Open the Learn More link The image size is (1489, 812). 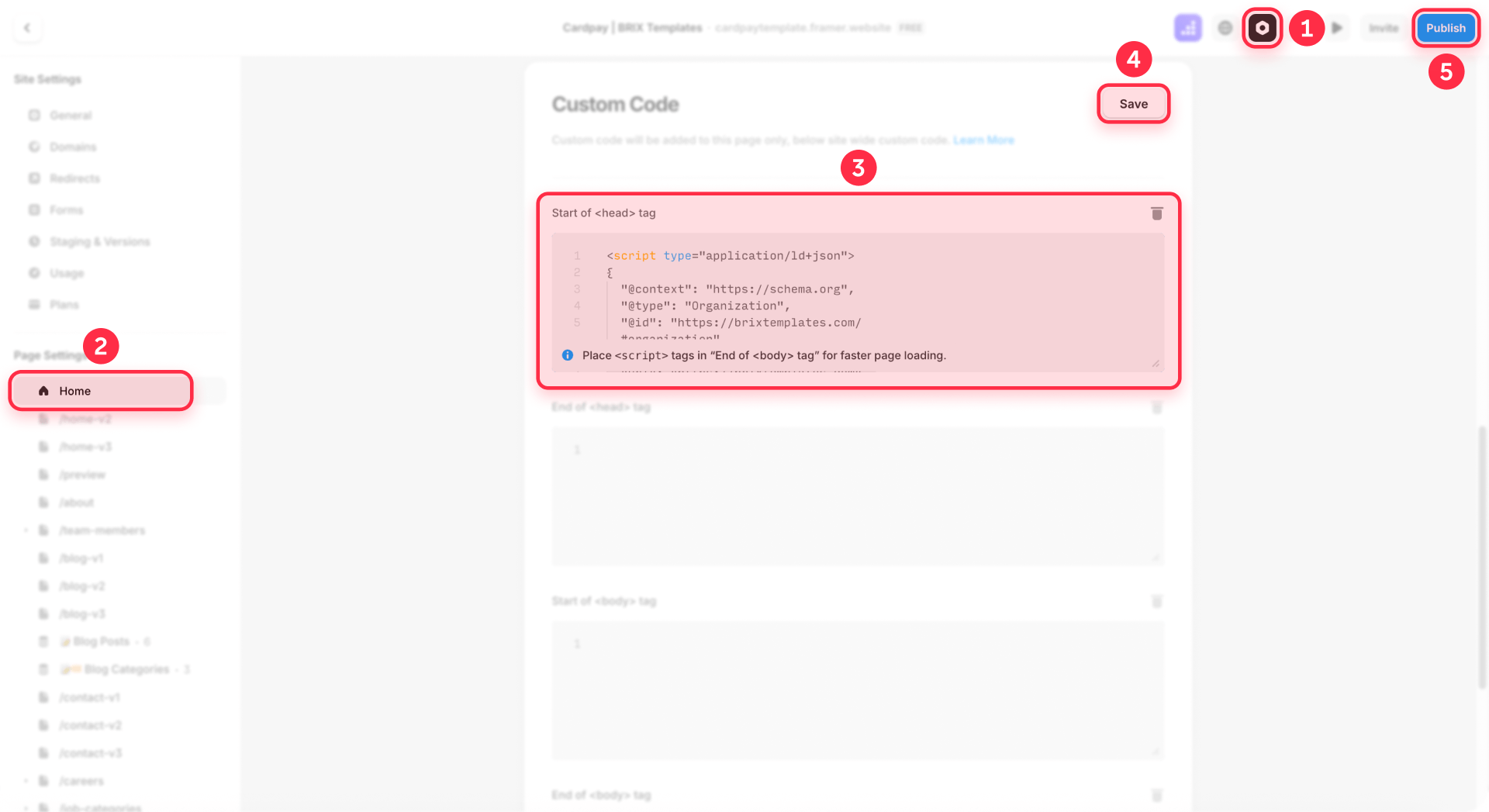pos(983,140)
